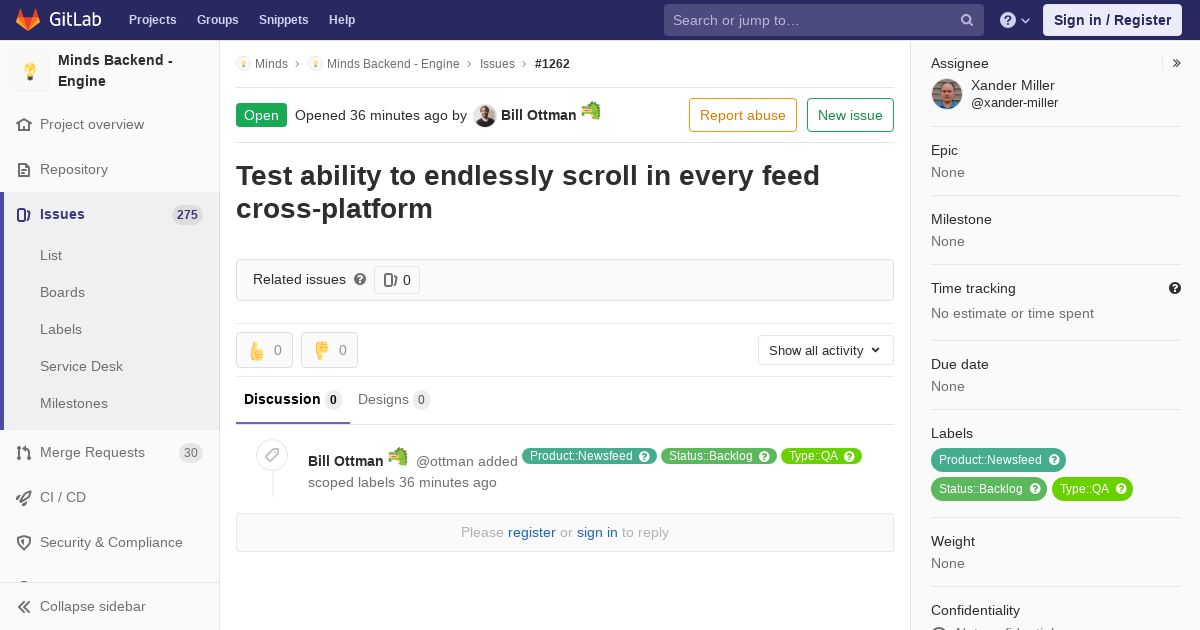Open the help question mark menu
Screen dimensions: 1200x630
click(x=1015, y=20)
